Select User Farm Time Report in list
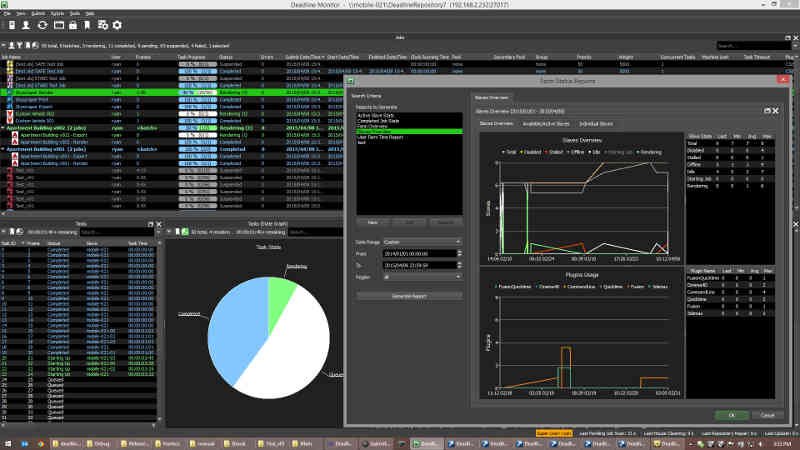 382,135
